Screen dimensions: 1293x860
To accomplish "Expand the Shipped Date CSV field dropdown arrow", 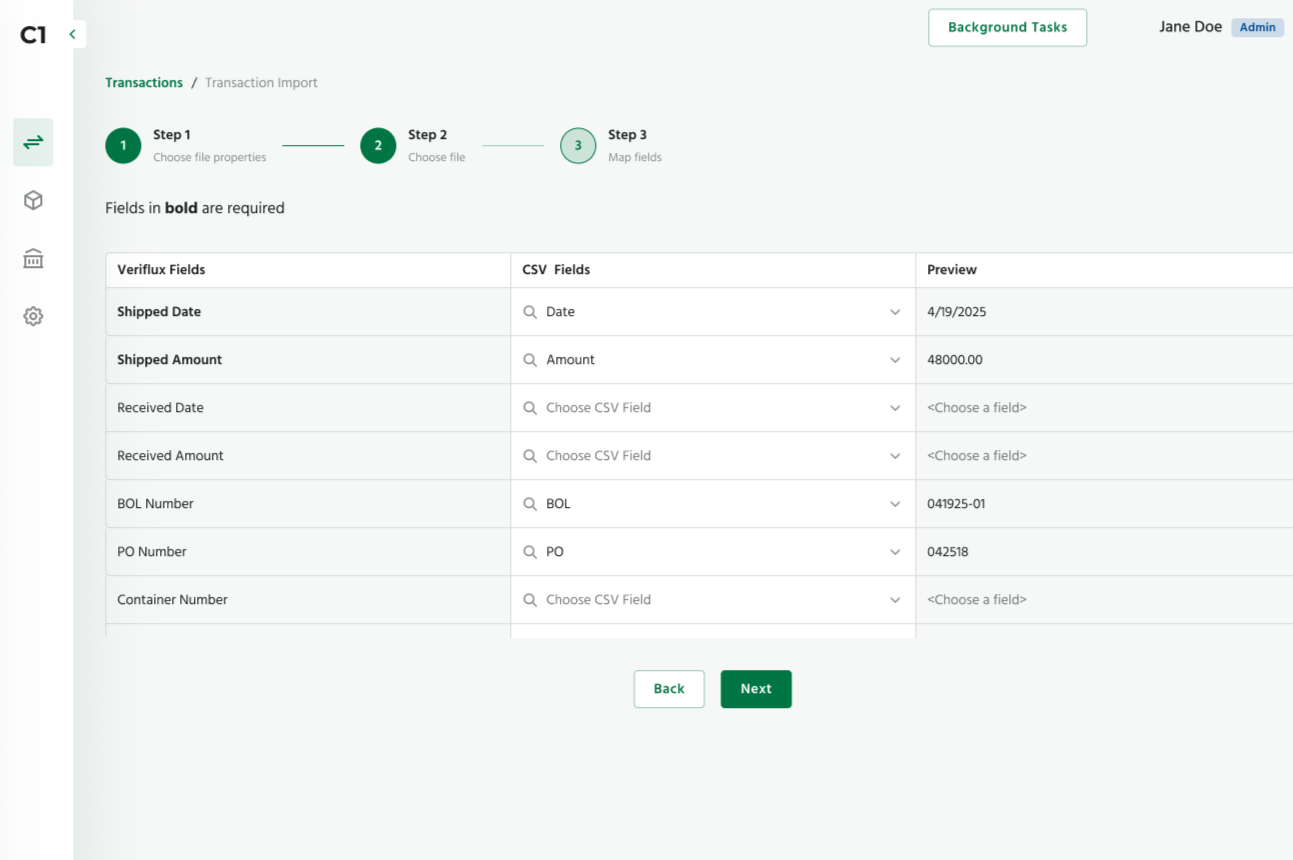I will tap(895, 312).
